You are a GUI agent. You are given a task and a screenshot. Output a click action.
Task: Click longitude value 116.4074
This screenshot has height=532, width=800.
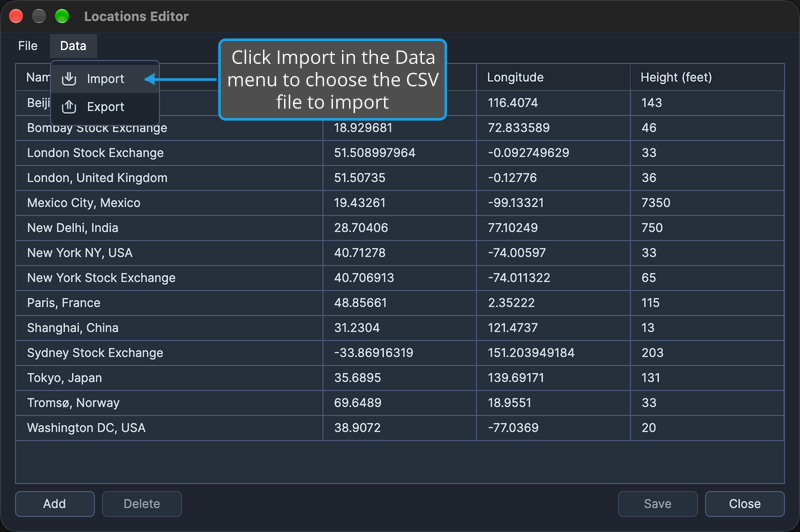click(x=513, y=103)
